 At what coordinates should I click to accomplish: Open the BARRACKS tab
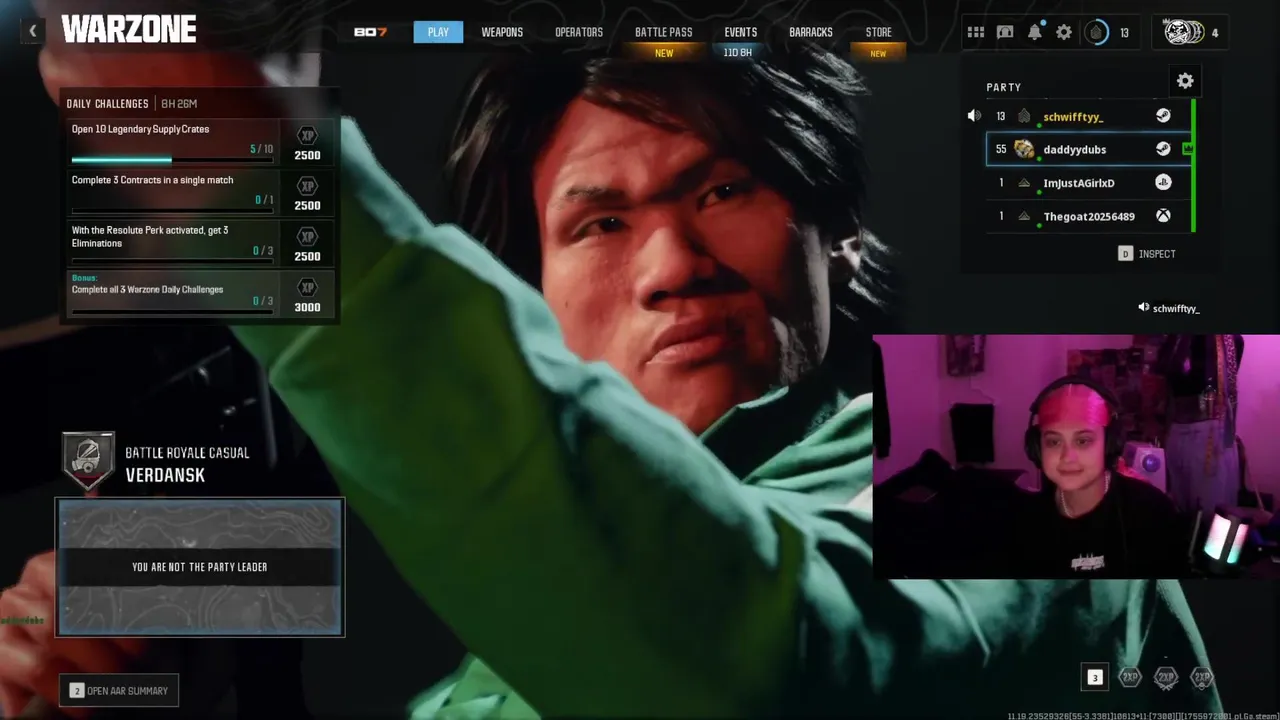[811, 32]
